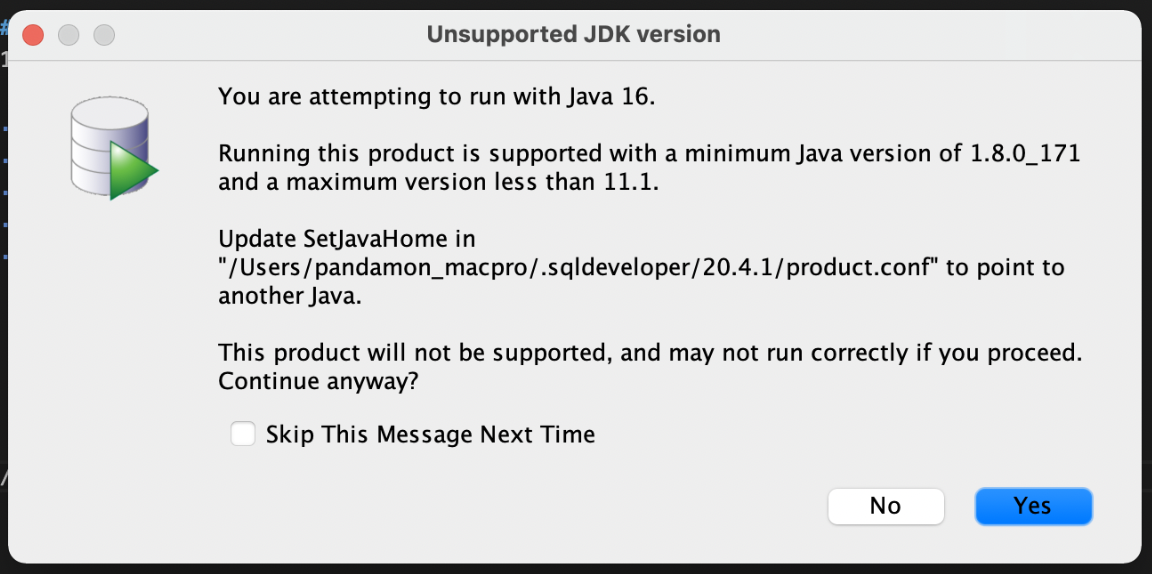
Task: Click the 'another Java.' text line
Action: [x=290, y=296]
